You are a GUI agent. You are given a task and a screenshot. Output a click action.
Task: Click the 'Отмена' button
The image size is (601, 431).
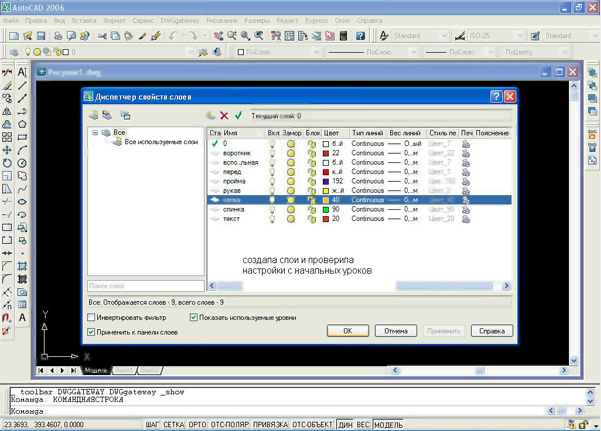click(x=395, y=331)
